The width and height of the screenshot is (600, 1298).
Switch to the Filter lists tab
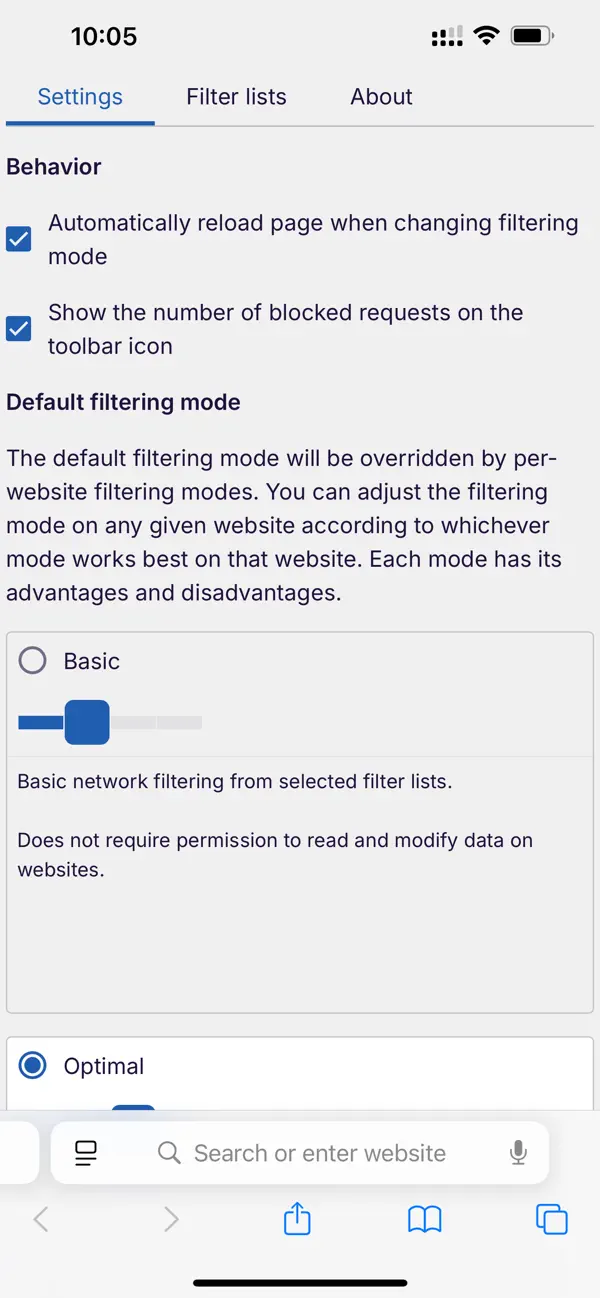pyautogui.click(x=236, y=97)
